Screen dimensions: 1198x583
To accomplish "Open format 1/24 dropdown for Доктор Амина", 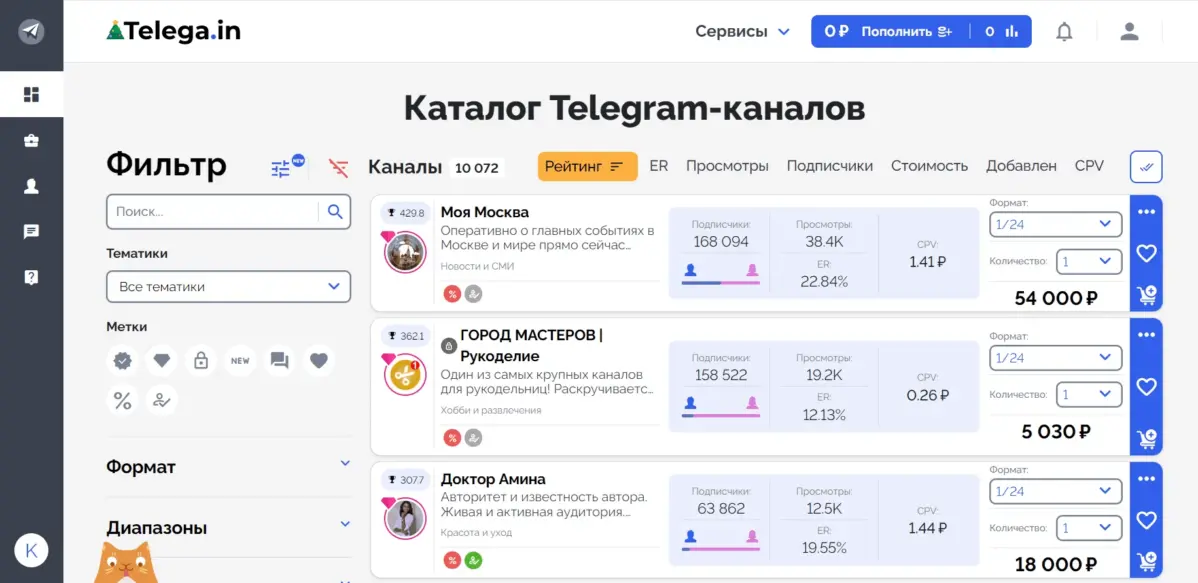I will pos(1055,491).
